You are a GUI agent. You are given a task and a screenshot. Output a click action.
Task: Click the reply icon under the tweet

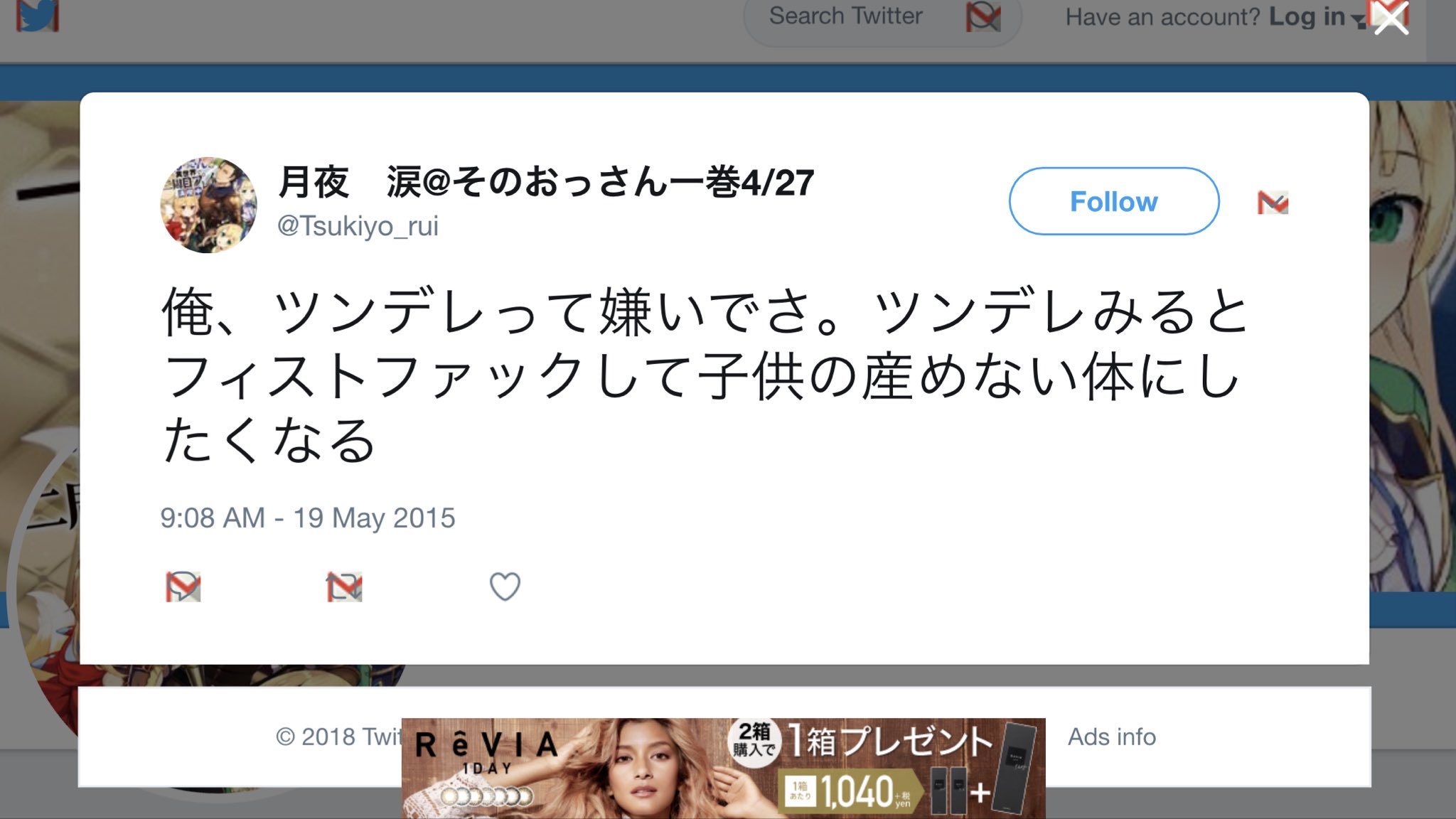pos(183,587)
